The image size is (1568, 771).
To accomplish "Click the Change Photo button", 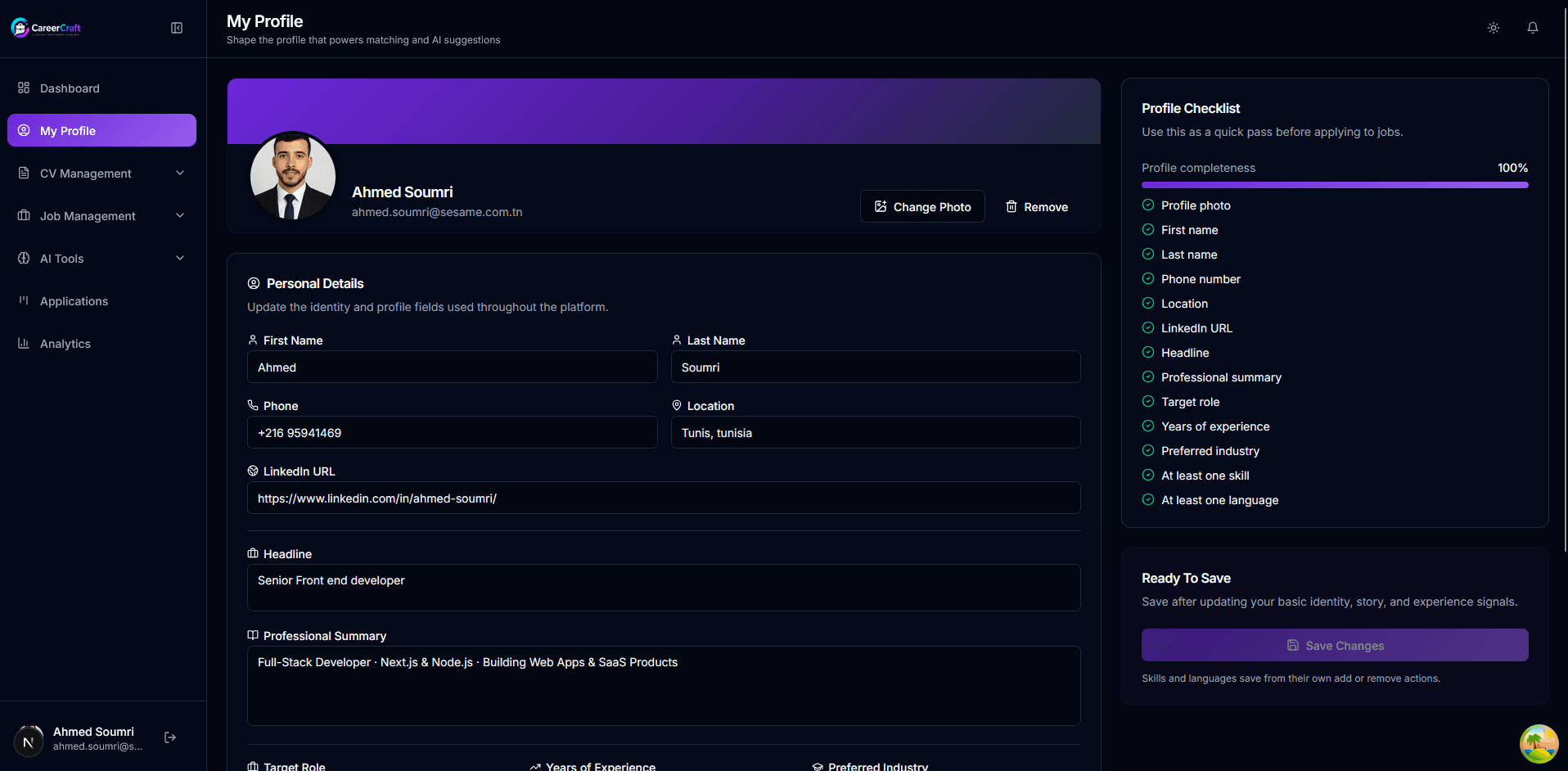I will pos(922,206).
